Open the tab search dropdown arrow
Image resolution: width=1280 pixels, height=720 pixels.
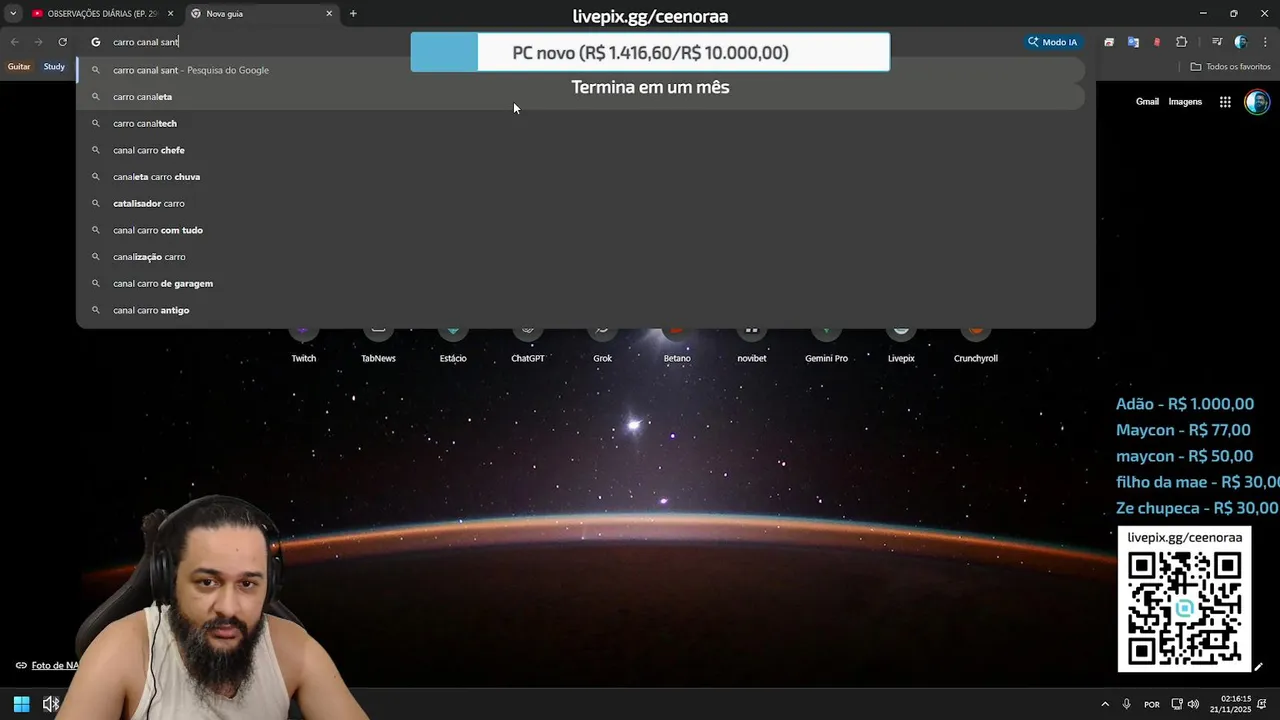[x=13, y=14]
